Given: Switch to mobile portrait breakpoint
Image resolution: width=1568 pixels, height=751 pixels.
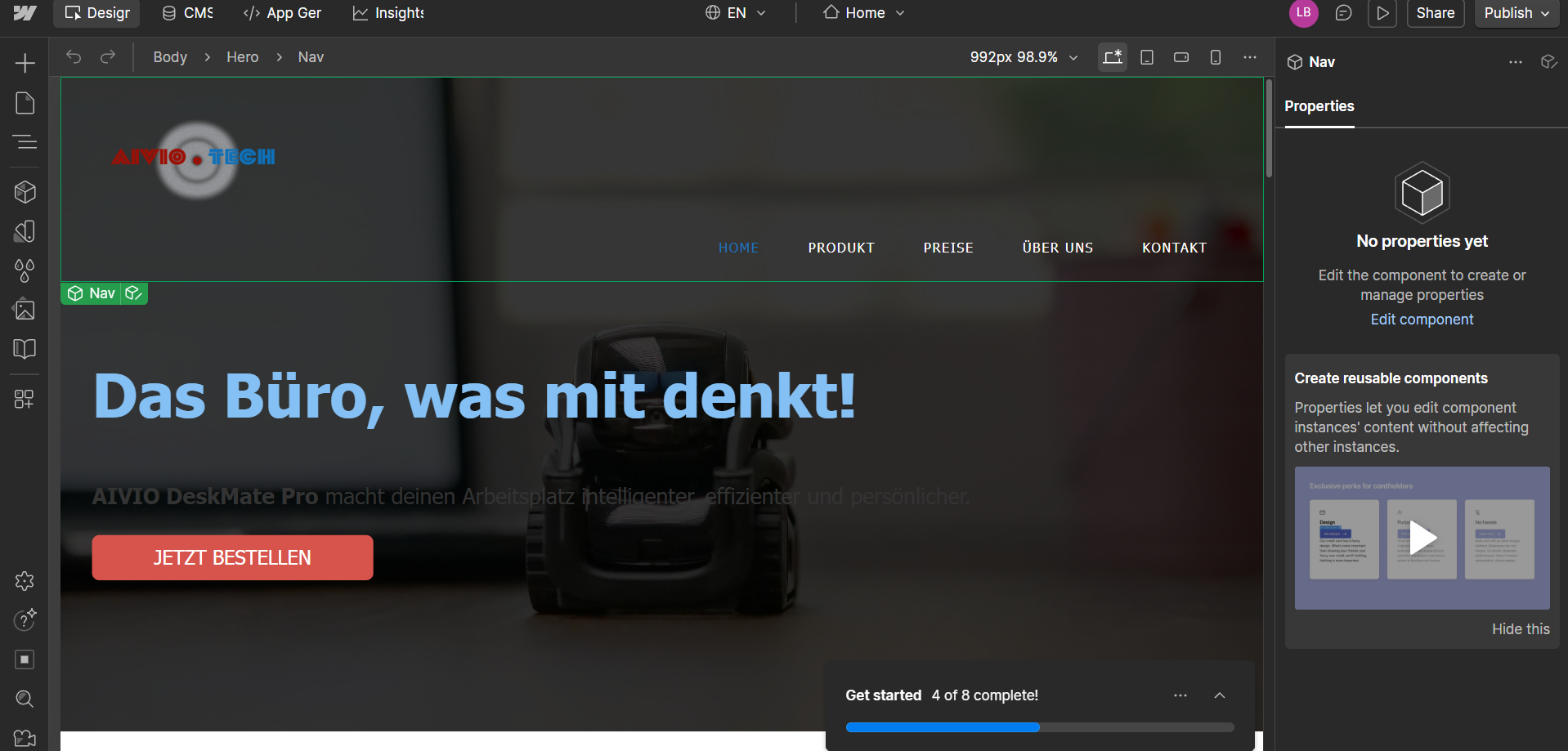Looking at the screenshot, I should pos(1216,57).
